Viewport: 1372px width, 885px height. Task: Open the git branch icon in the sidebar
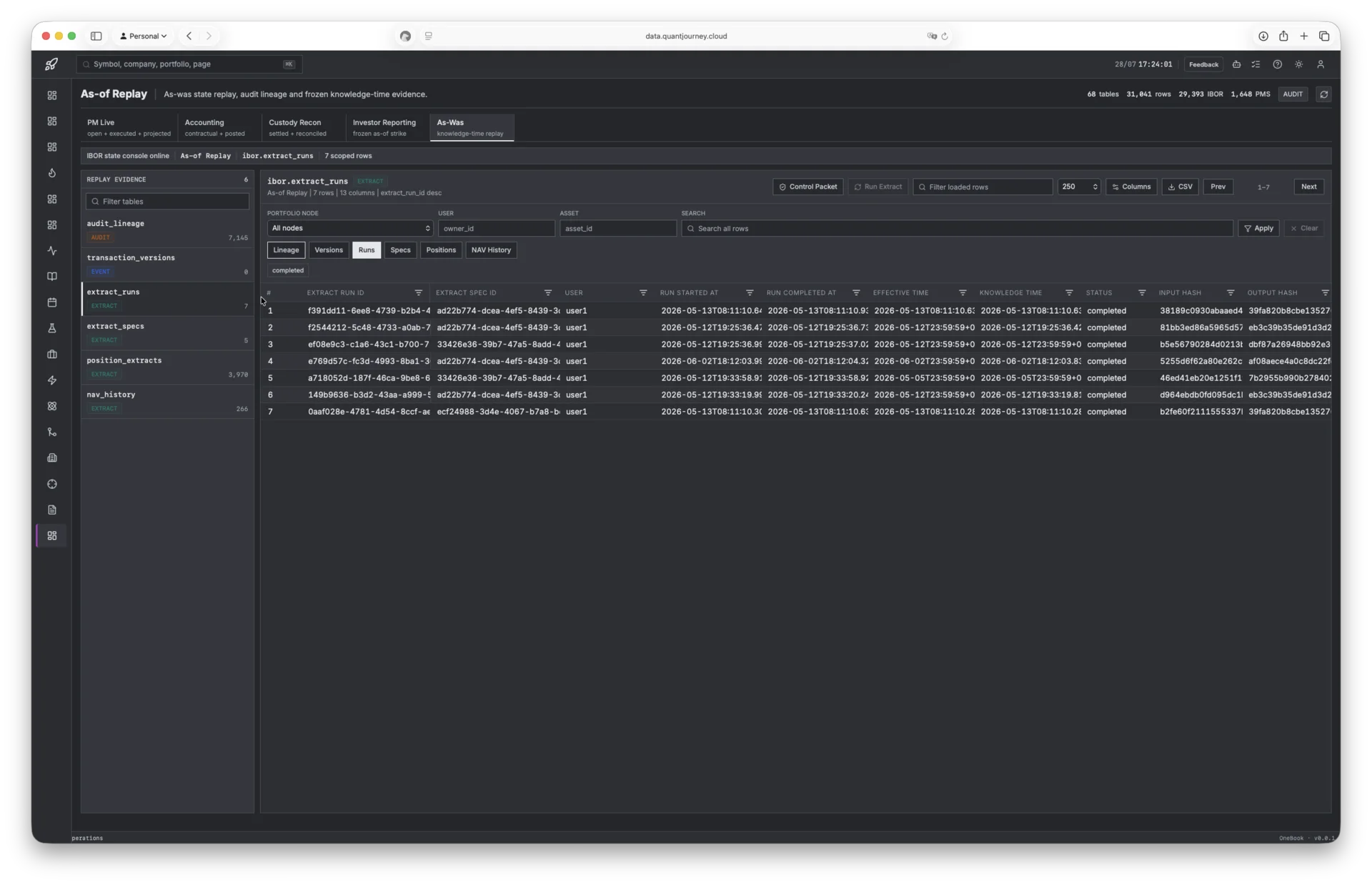52,432
